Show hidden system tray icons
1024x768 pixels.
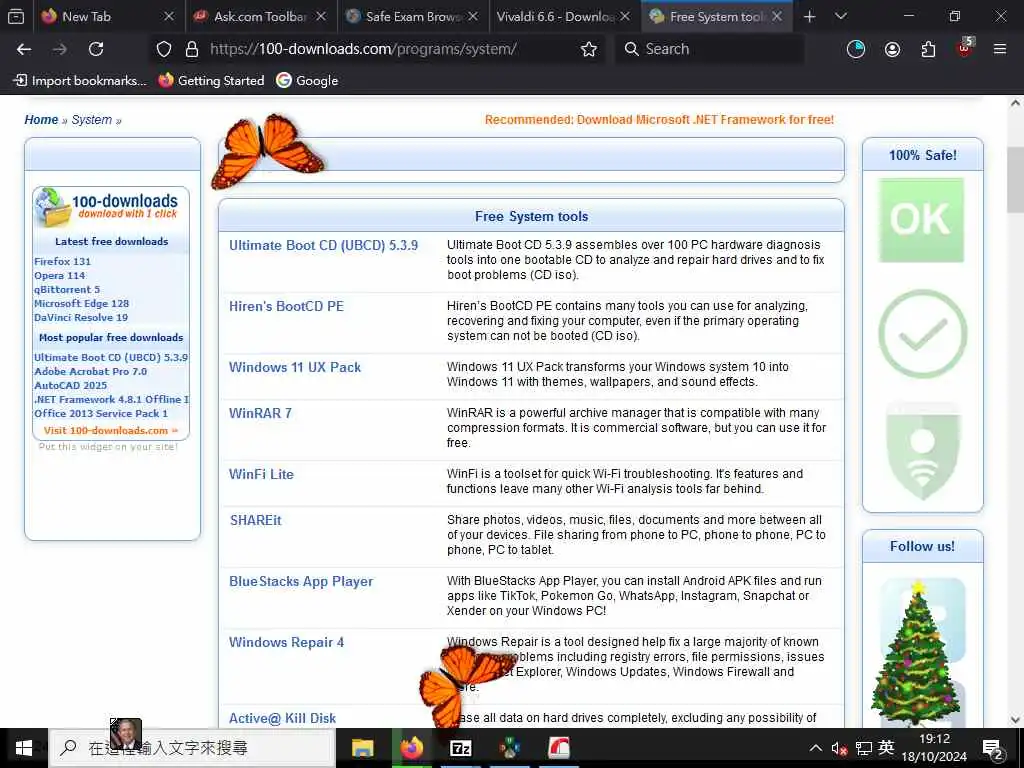click(x=816, y=748)
